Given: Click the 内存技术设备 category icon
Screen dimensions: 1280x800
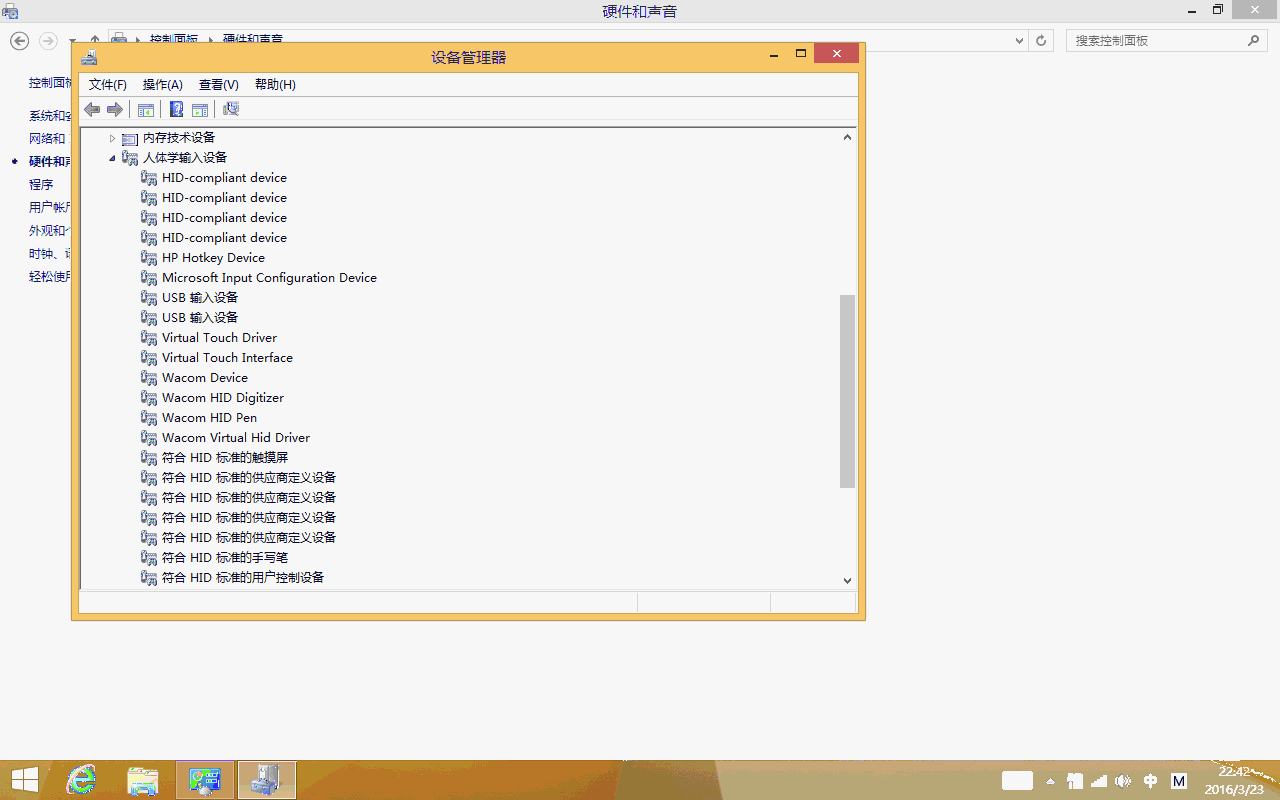Looking at the screenshot, I should coord(130,138).
